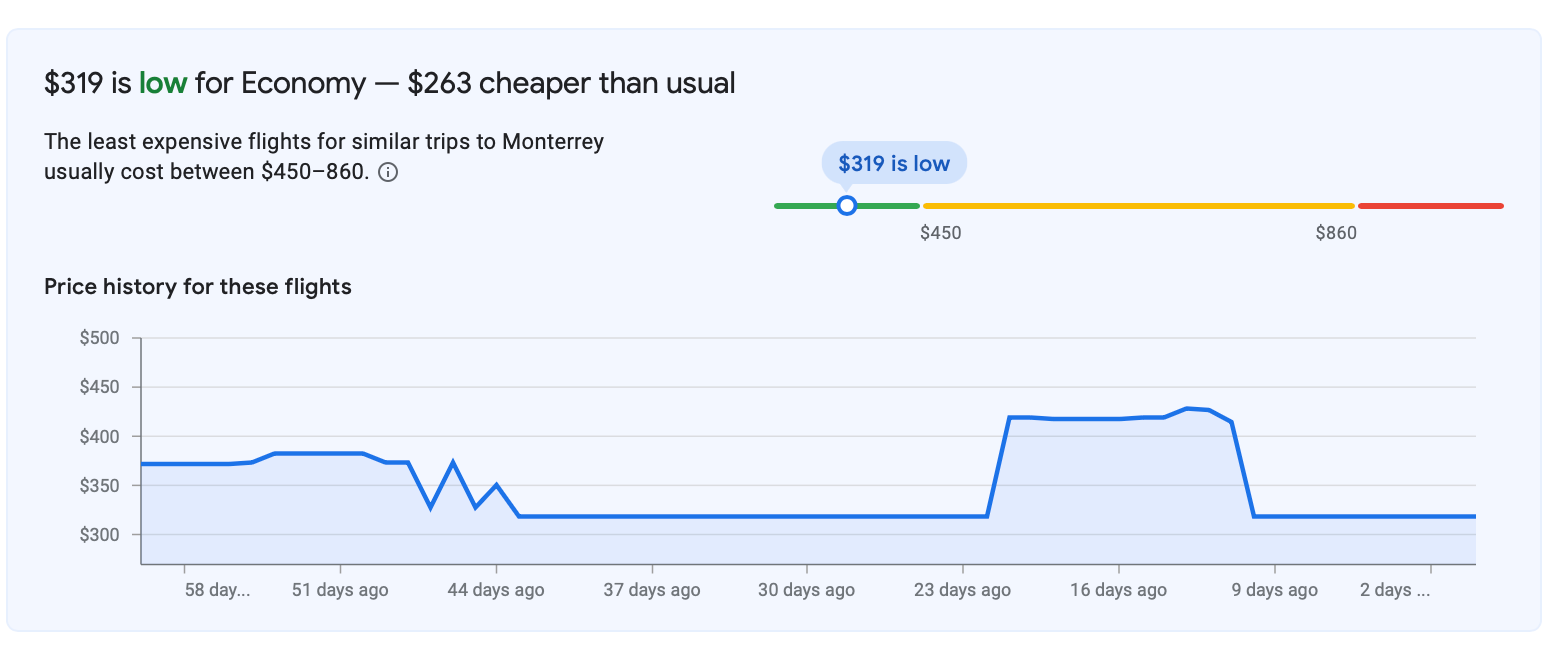Click the "23 days ago" x-axis label
1564x652 pixels.
(963, 590)
